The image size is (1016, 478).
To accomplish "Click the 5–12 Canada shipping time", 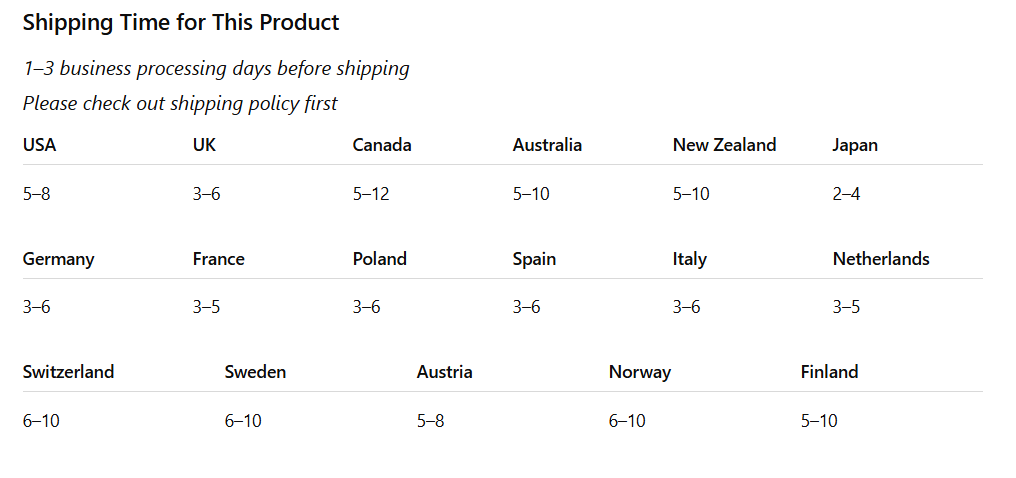I will tap(371, 194).
